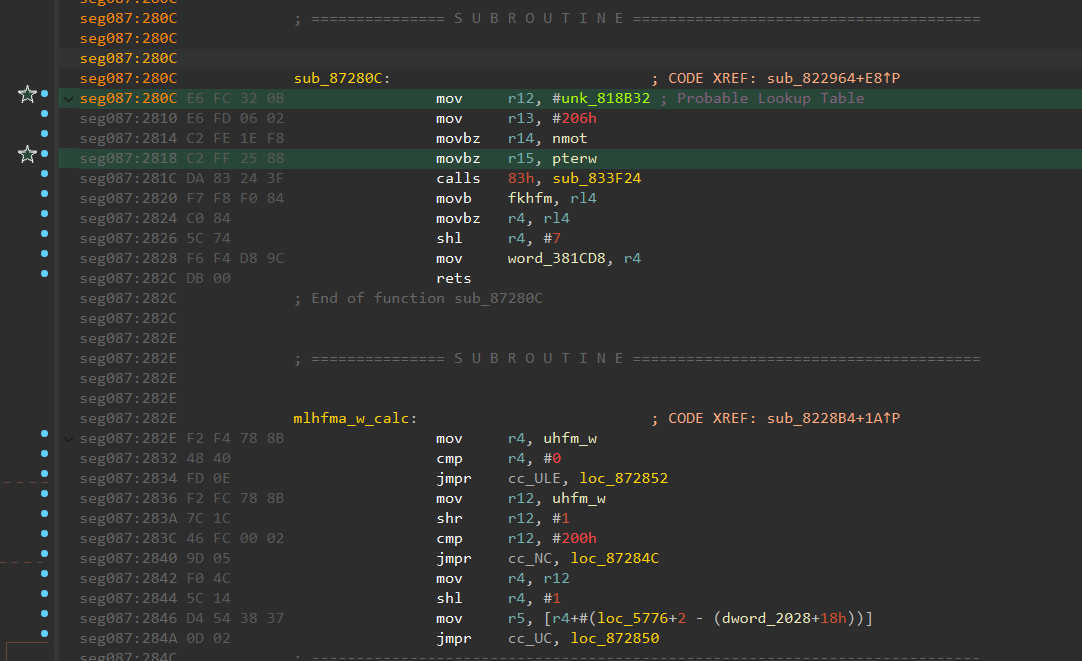Jump to called sub_833F24
1082x661 pixels.
(x=597, y=178)
